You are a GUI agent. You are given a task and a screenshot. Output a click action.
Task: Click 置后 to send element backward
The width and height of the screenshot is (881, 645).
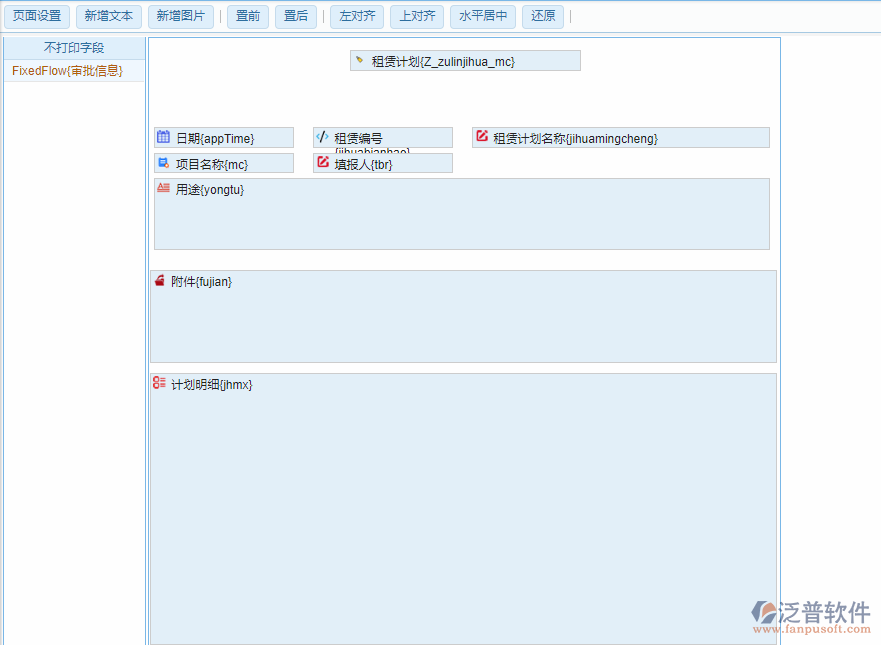(296, 16)
